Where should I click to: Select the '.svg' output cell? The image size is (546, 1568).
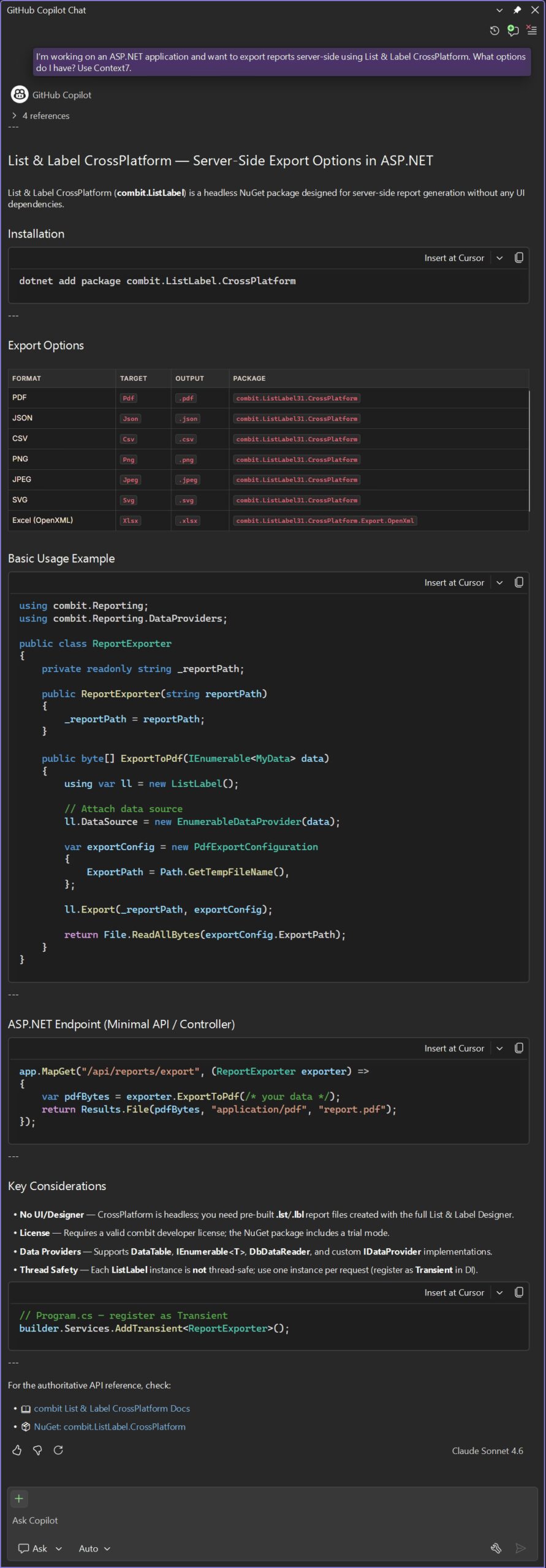[186, 500]
